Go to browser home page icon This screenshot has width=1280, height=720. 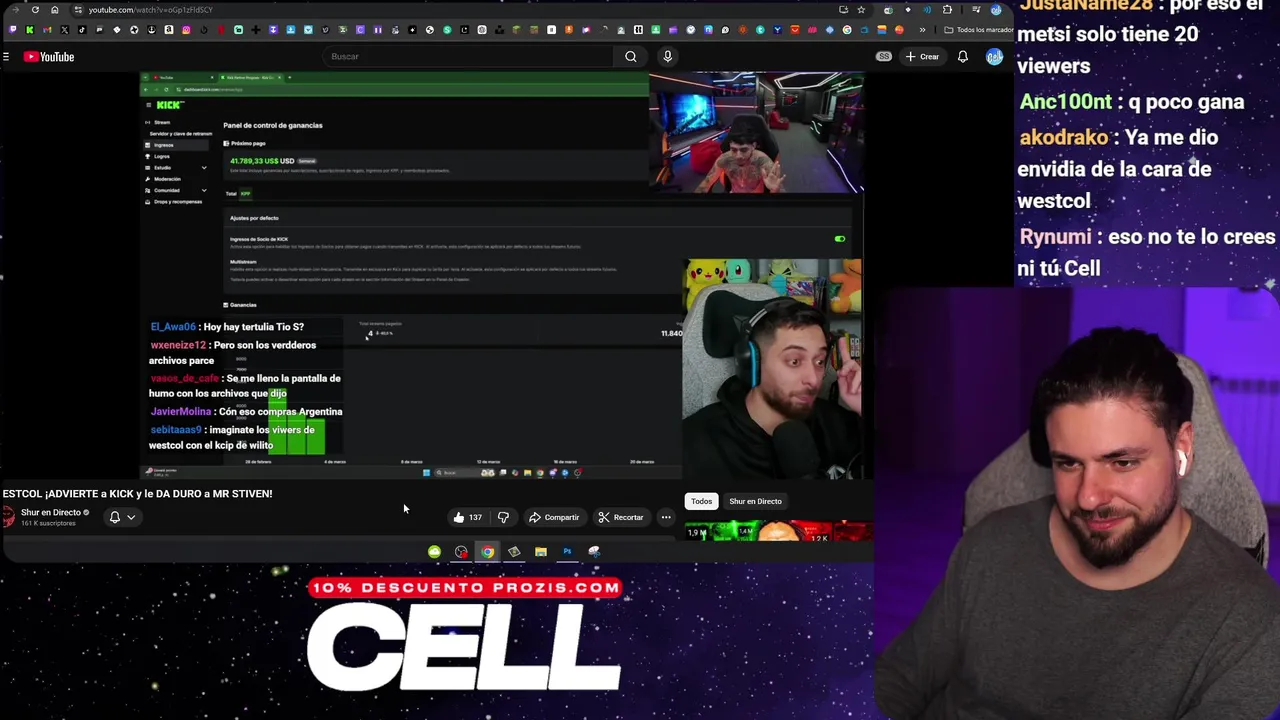pyautogui.click(x=54, y=10)
